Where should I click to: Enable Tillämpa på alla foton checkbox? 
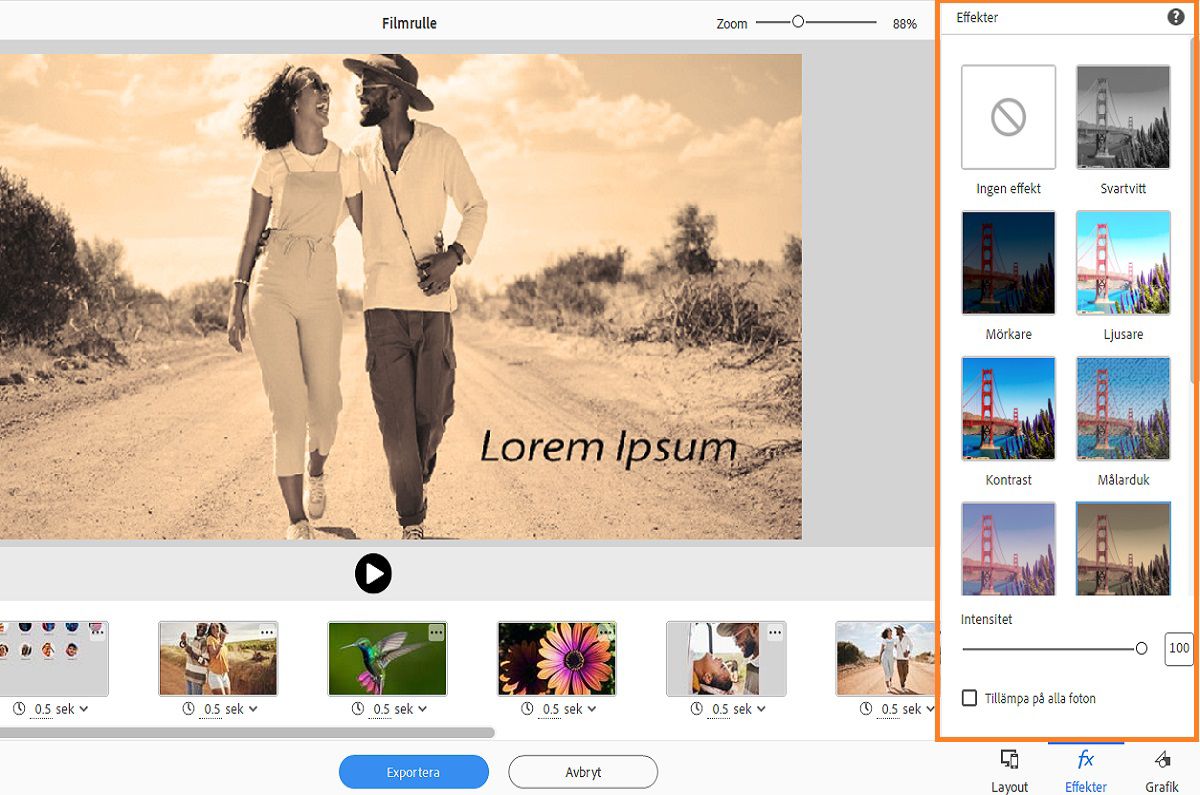(x=969, y=698)
